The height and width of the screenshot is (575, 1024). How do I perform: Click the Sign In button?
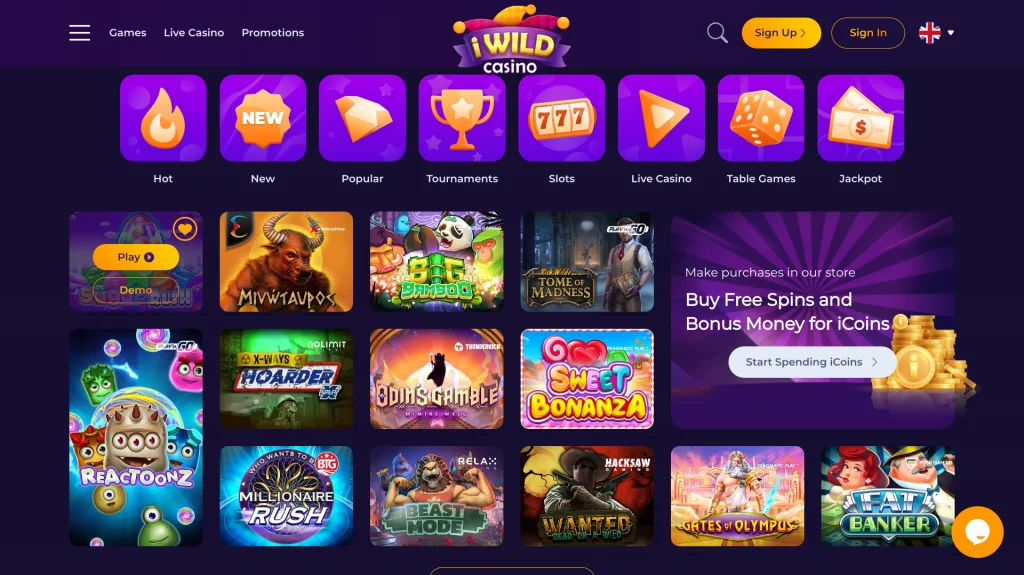tap(868, 33)
